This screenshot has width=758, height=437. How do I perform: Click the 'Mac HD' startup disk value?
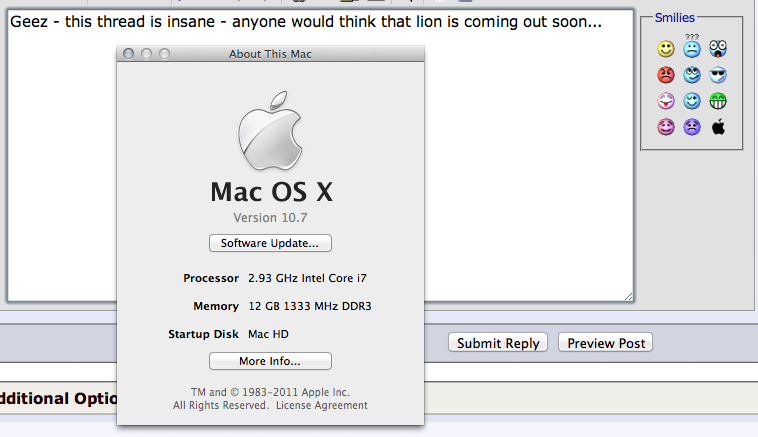[268, 334]
